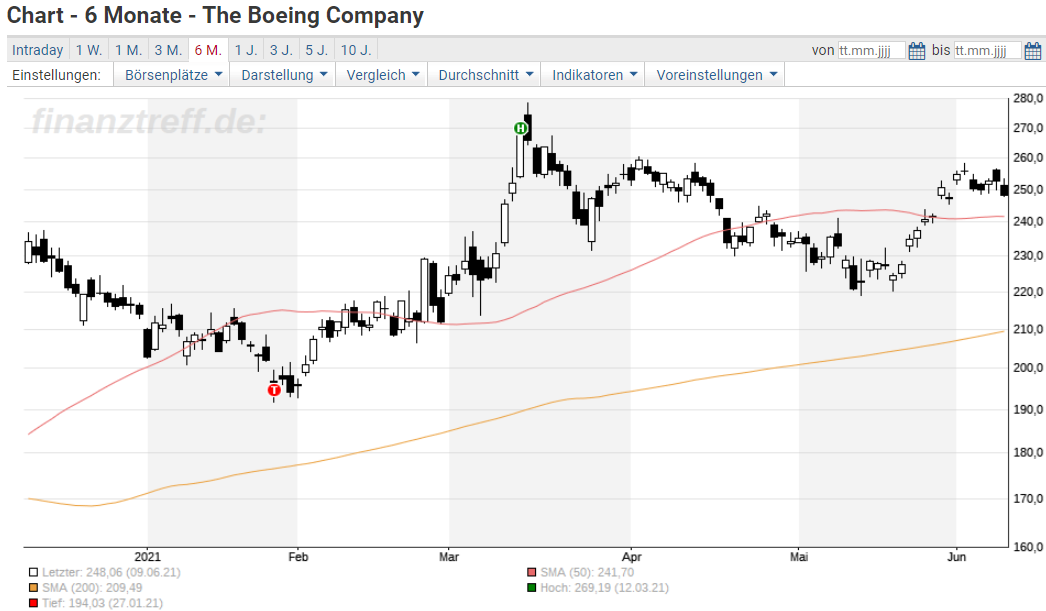1046x611 pixels.
Task: Expand the Darstellung dropdown
Action: pyautogui.click(x=284, y=75)
